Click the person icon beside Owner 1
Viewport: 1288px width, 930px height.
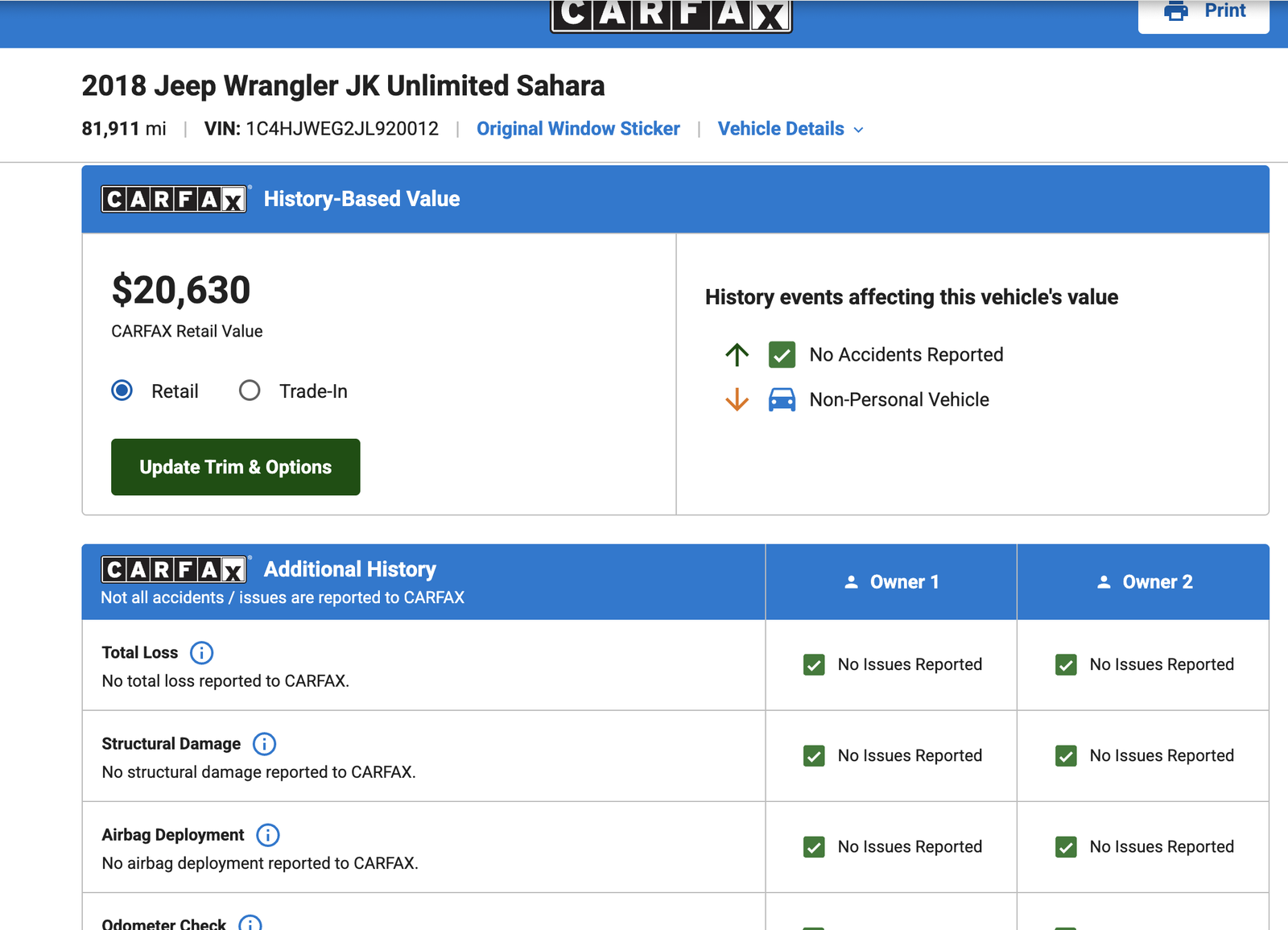(851, 581)
